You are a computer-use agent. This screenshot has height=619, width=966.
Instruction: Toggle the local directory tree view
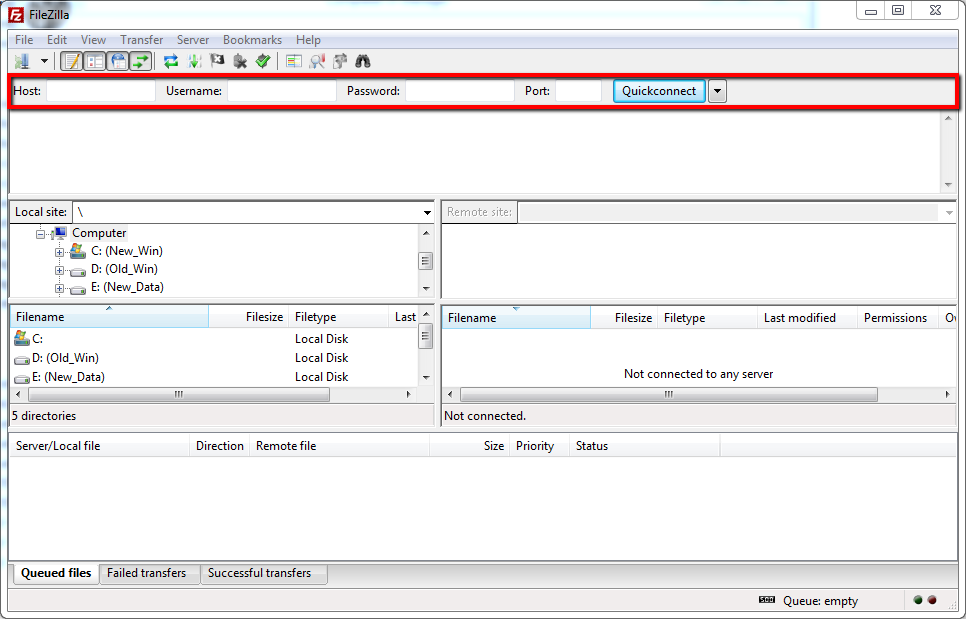pos(95,62)
